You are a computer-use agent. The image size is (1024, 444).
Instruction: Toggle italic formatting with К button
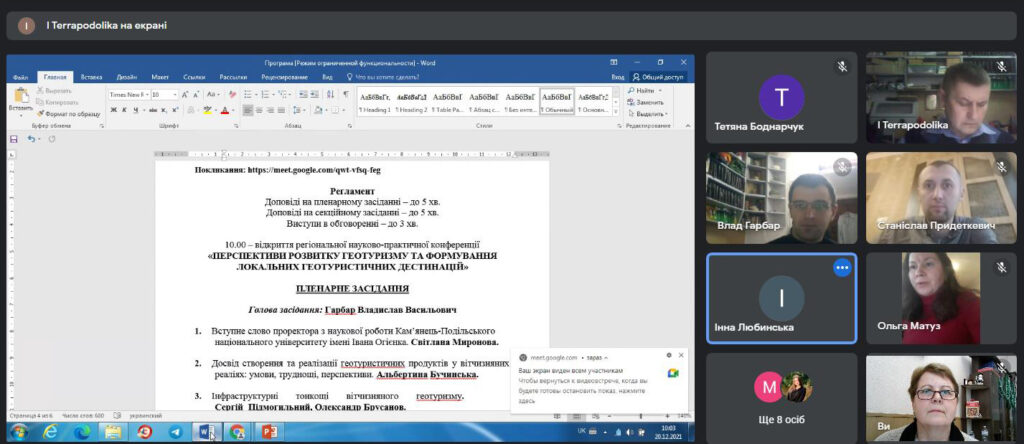tap(124, 110)
